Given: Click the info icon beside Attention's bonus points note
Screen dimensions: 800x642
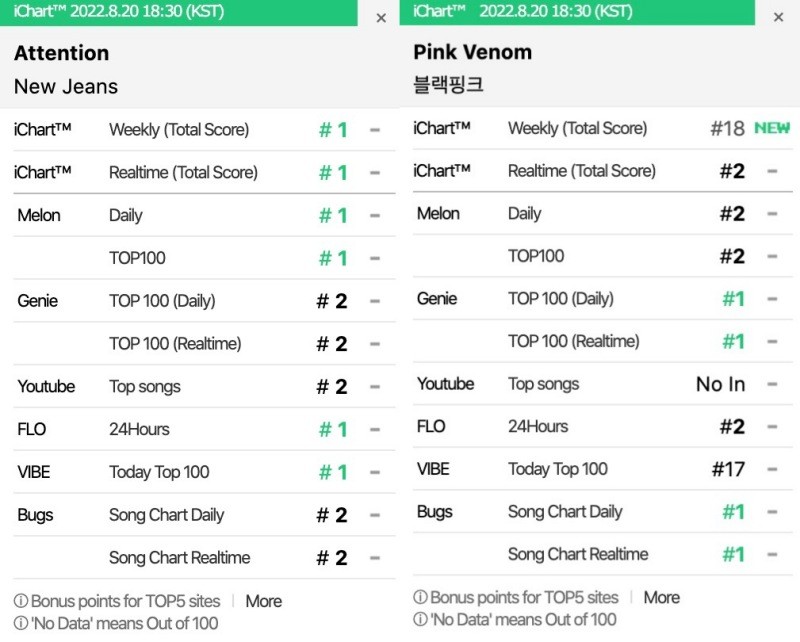Looking at the screenshot, I should click(21, 601).
